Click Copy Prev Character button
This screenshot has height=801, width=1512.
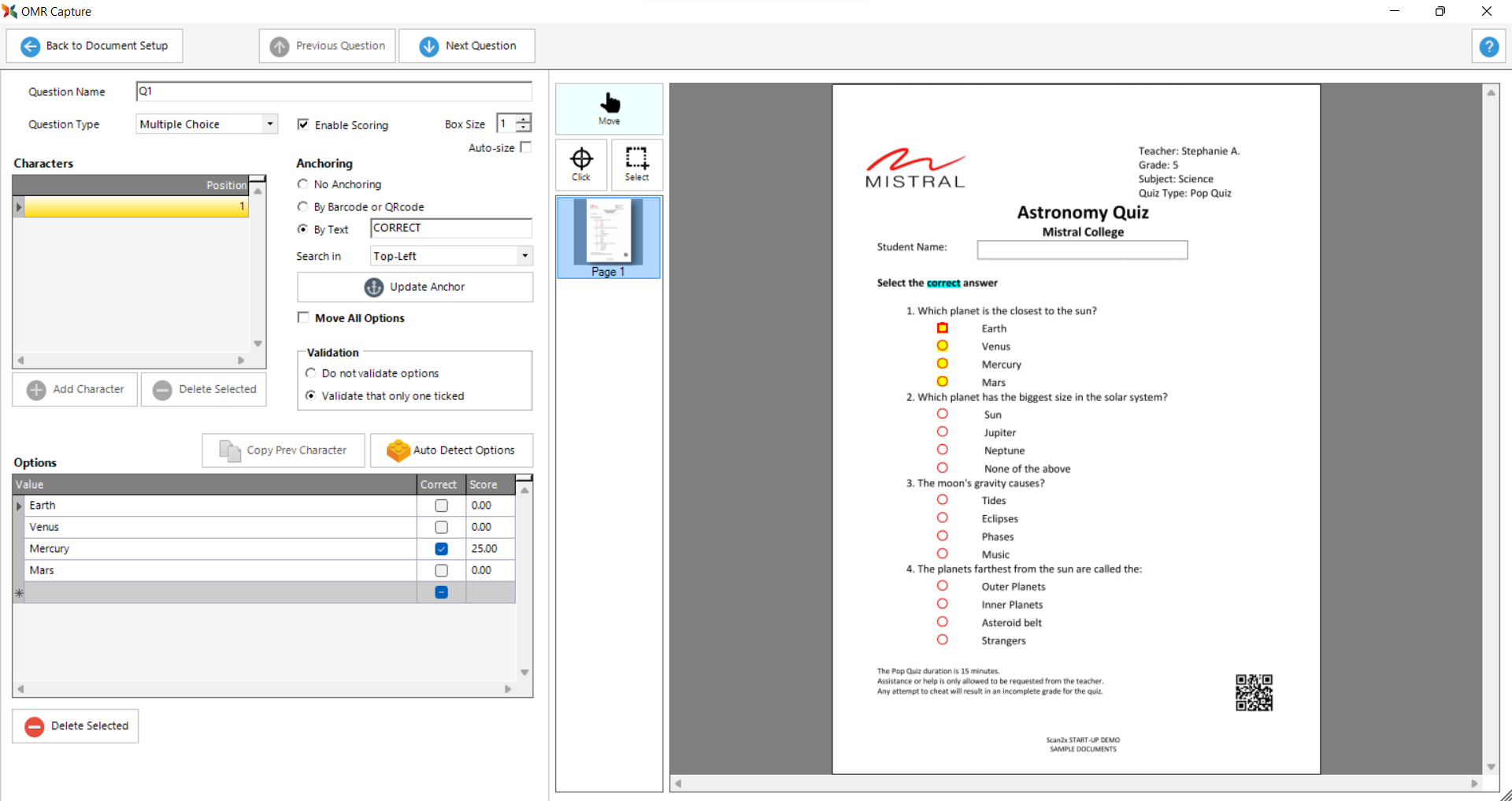click(283, 451)
